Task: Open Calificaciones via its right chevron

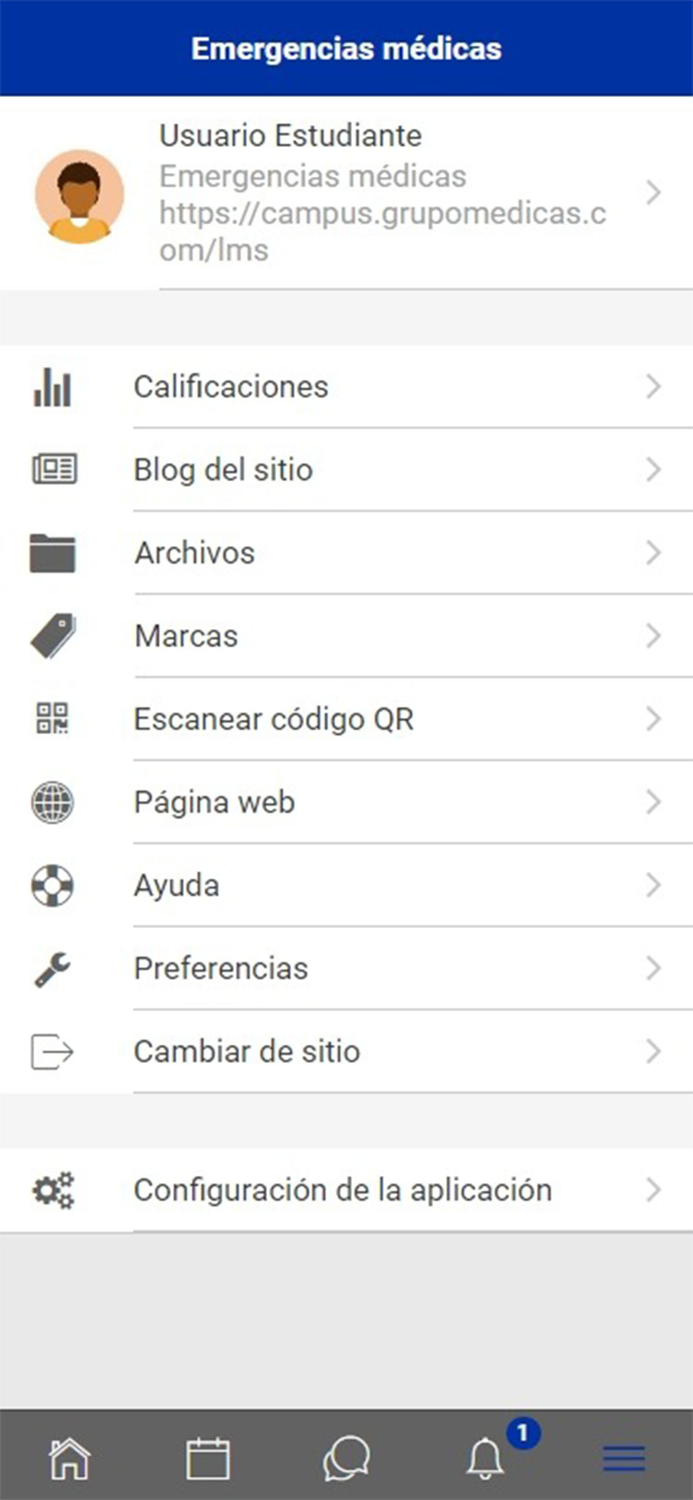Action: tap(654, 388)
